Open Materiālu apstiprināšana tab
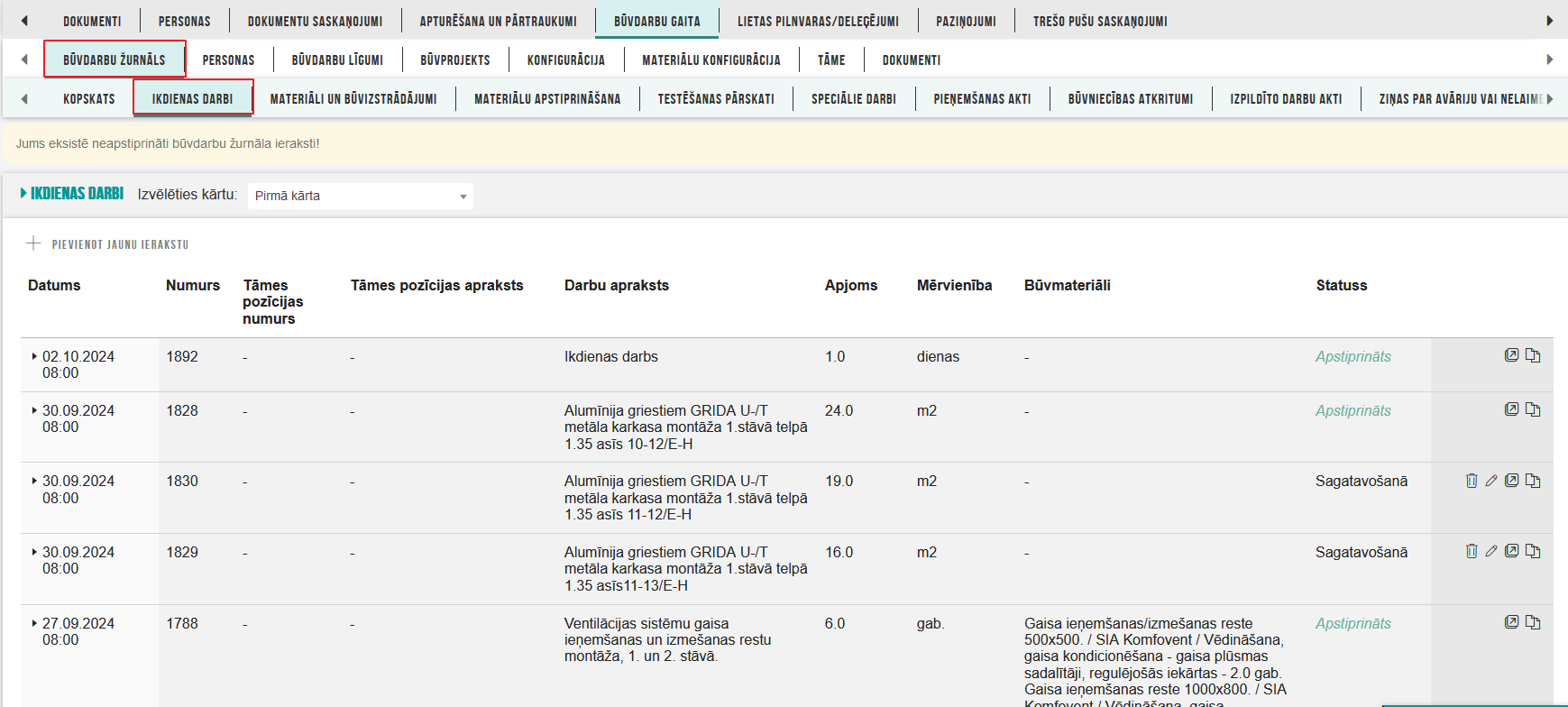Viewport: 1568px width, 707px height. pos(547,98)
